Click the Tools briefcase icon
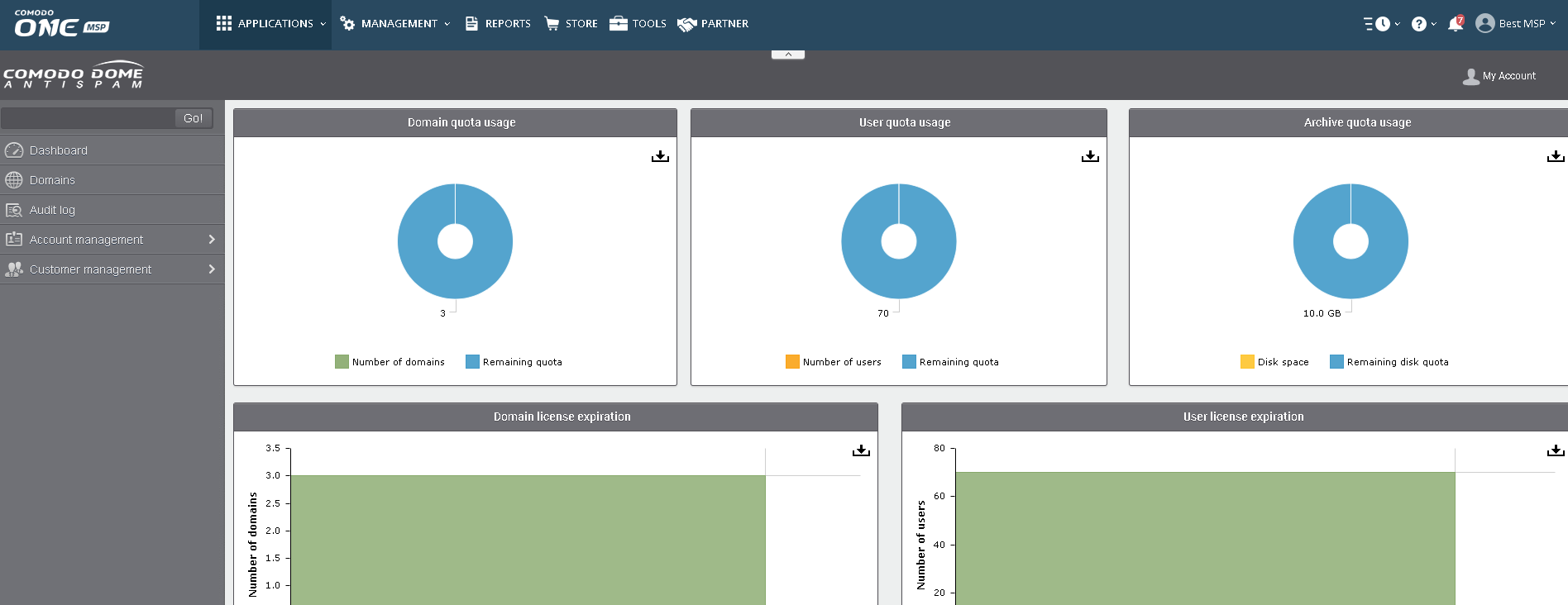This screenshot has width=1568, height=605. 619,23
